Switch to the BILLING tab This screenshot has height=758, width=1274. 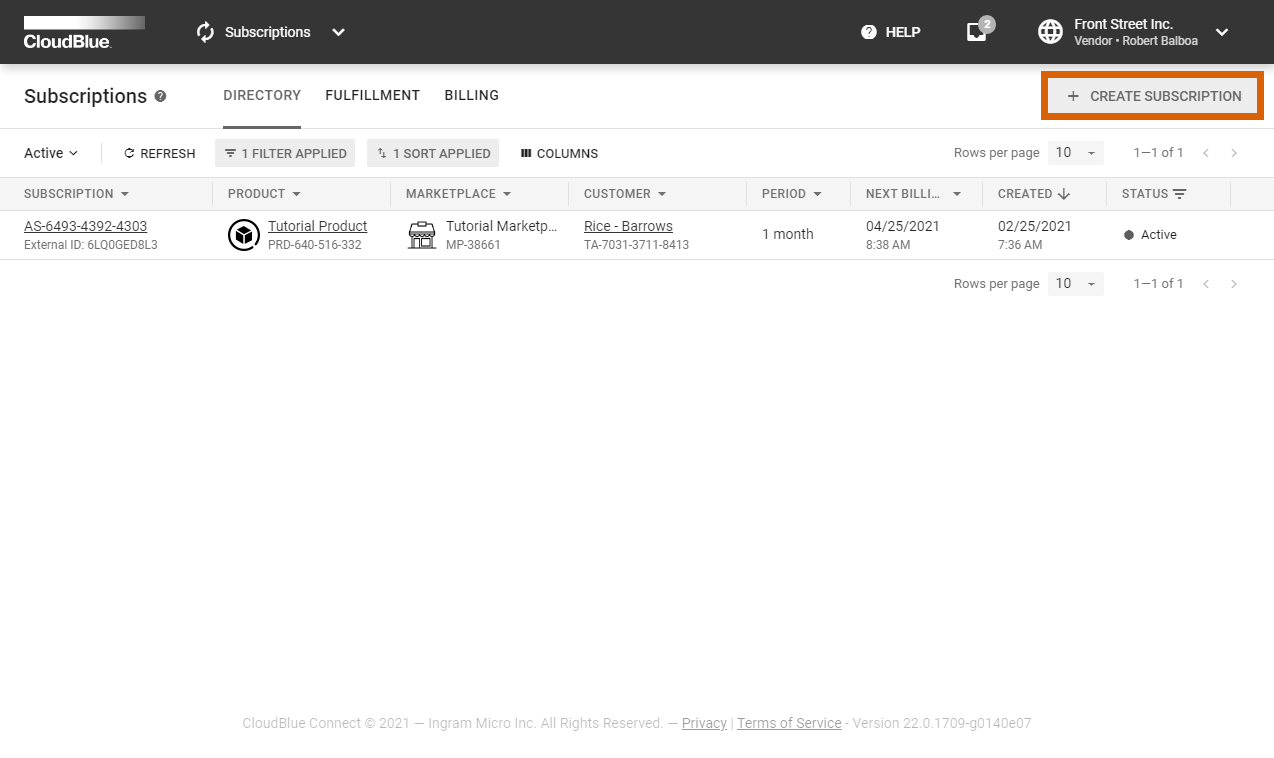(x=471, y=95)
